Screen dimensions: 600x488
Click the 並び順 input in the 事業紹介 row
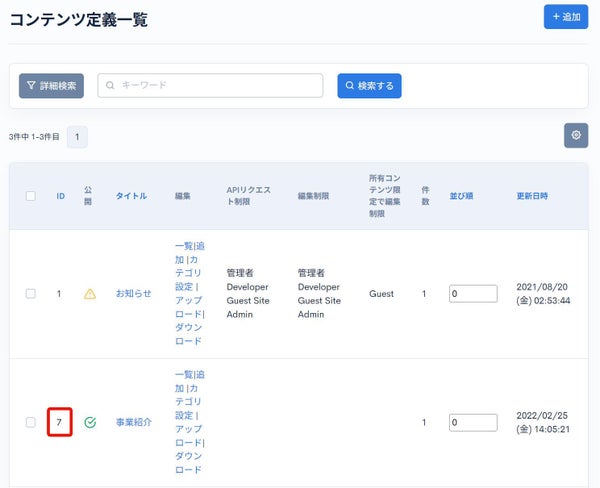473,423
